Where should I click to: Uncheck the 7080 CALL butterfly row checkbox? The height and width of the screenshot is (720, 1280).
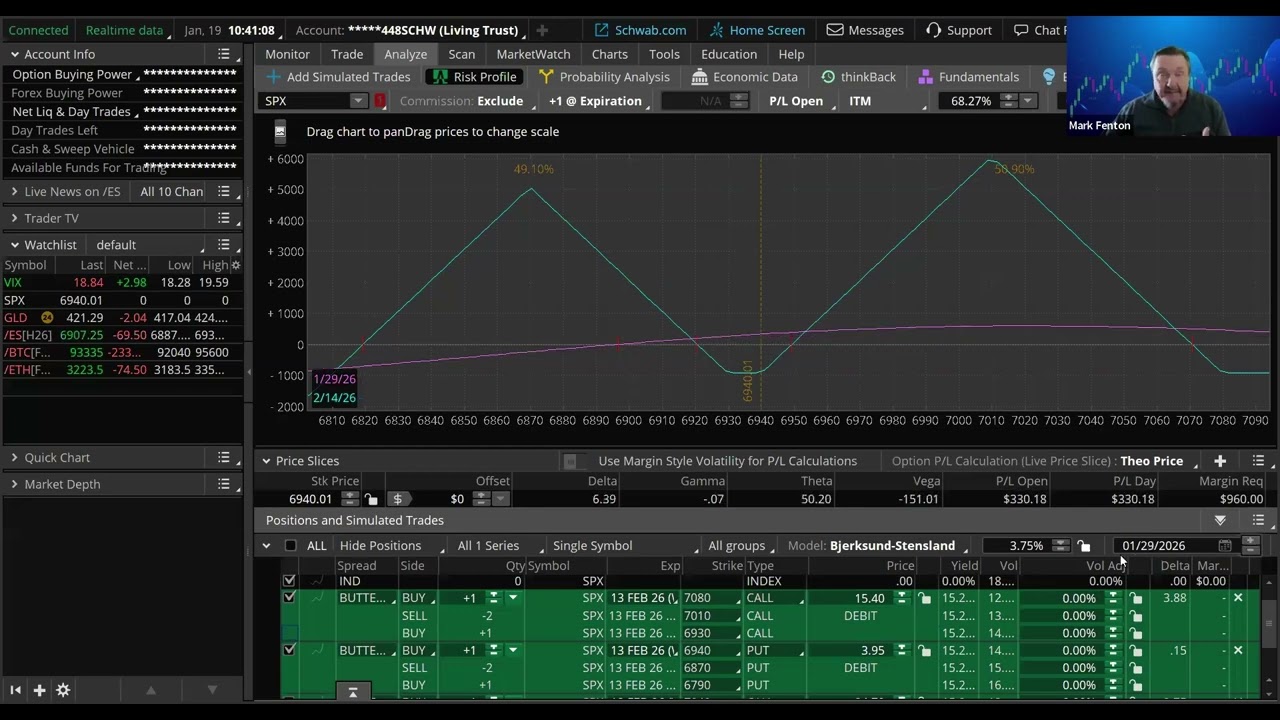coord(289,598)
